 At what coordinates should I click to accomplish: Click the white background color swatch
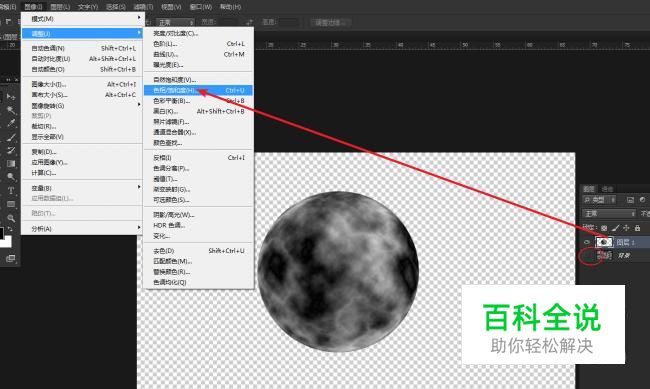(x=7, y=243)
